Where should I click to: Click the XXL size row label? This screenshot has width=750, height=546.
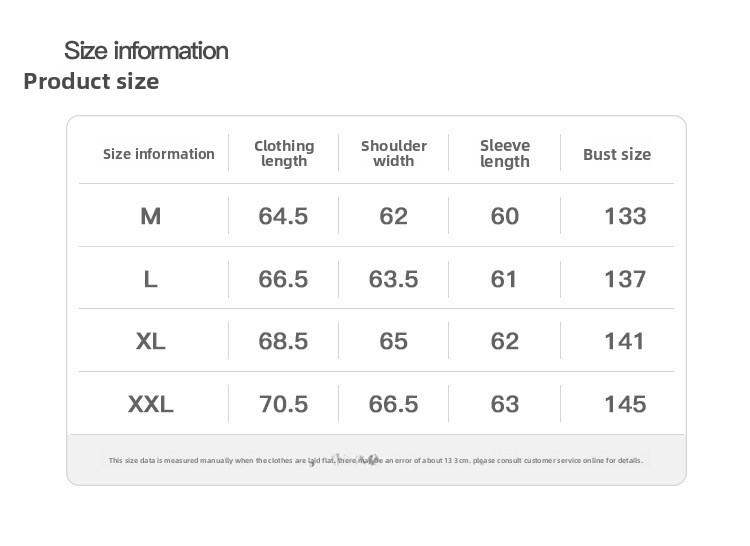coord(151,404)
